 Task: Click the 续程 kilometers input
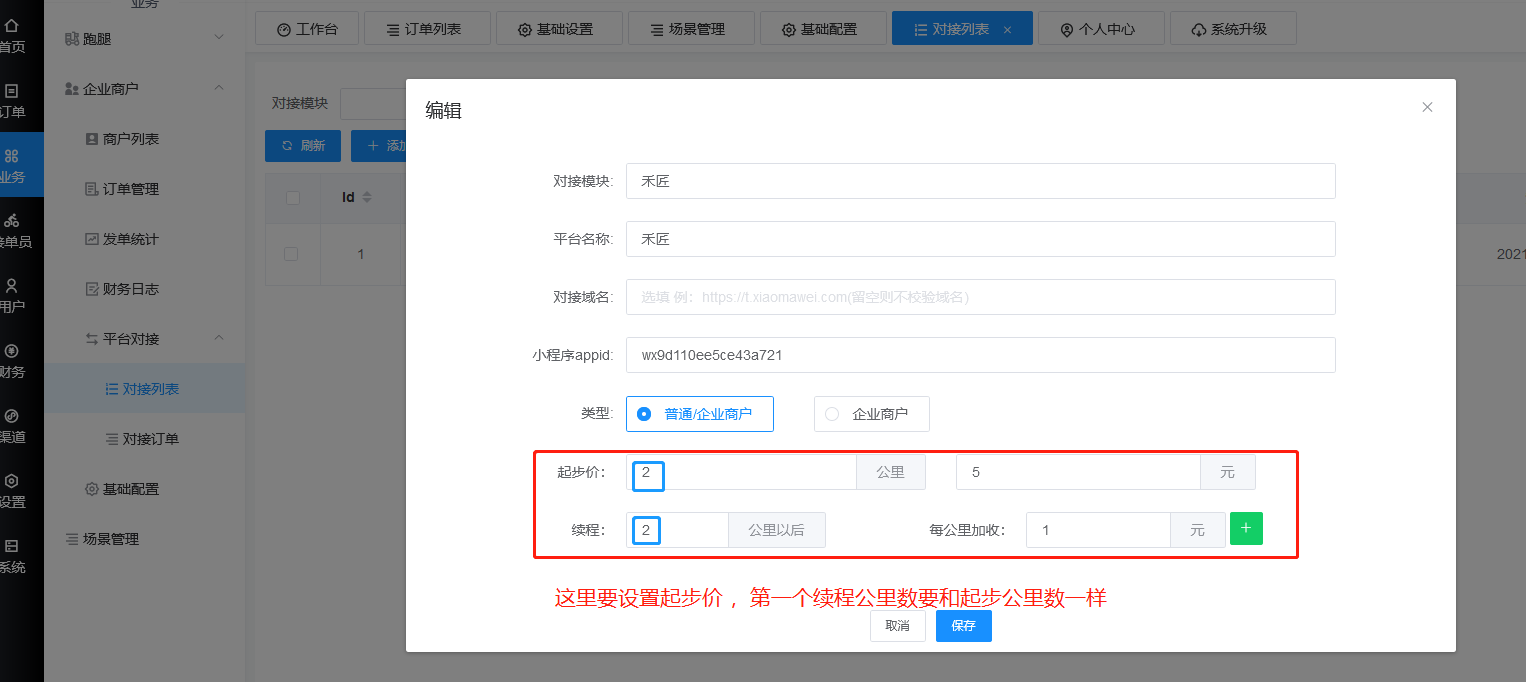pyautogui.click(x=678, y=530)
